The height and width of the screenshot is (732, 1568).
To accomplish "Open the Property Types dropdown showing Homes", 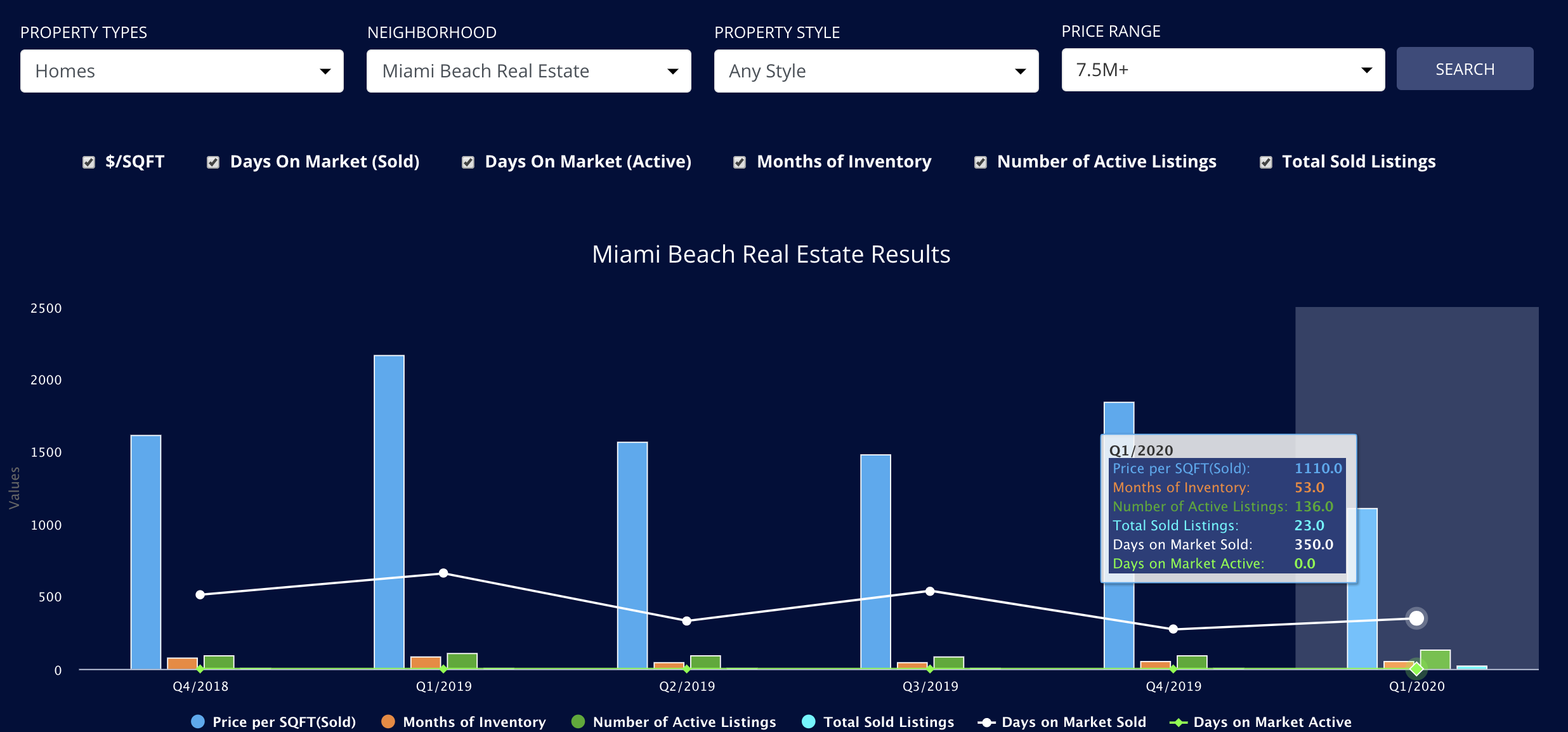I will click(x=182, y=71).
